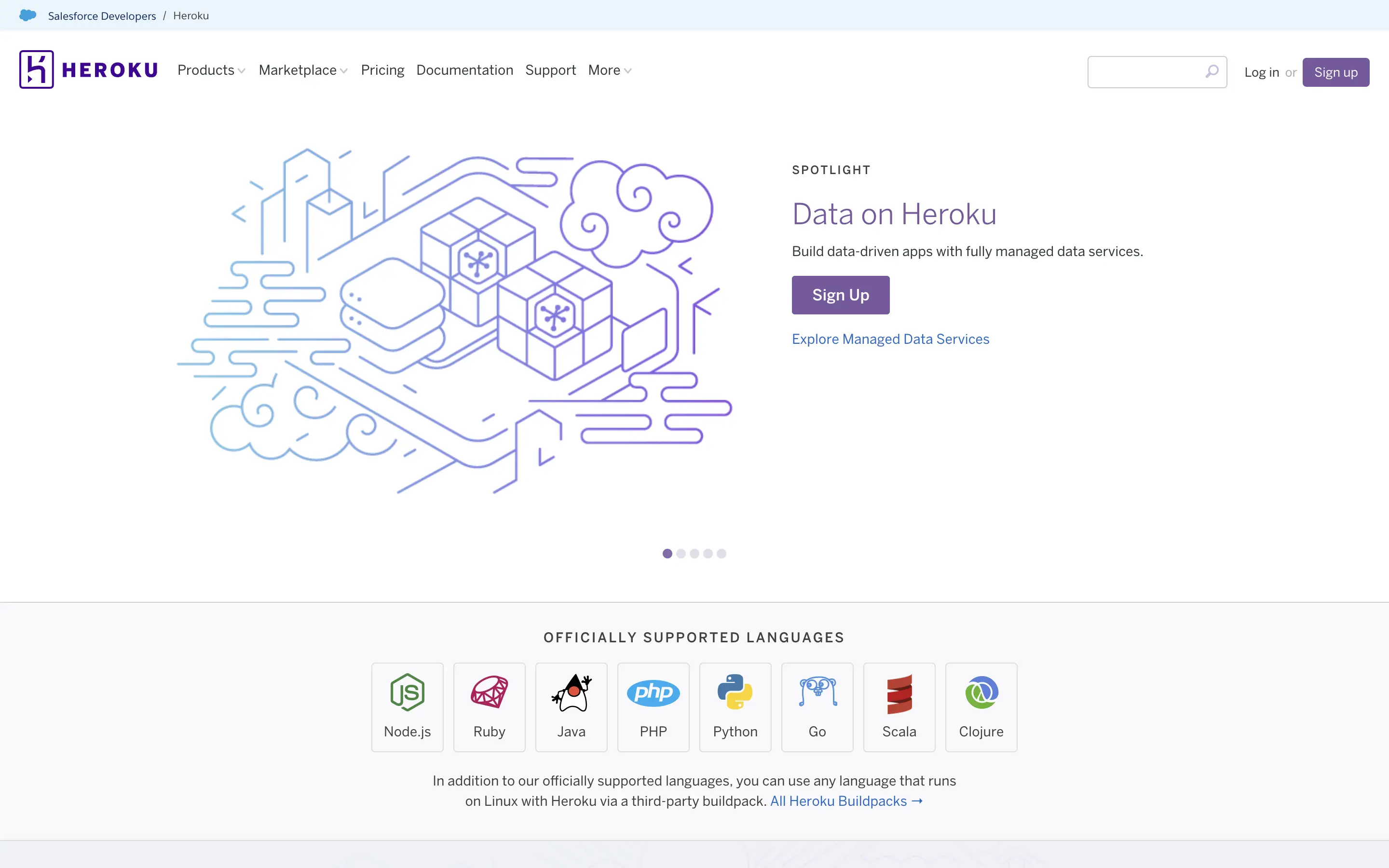
Task: Open the Clojure language card
Action: (x=981, y=706)
